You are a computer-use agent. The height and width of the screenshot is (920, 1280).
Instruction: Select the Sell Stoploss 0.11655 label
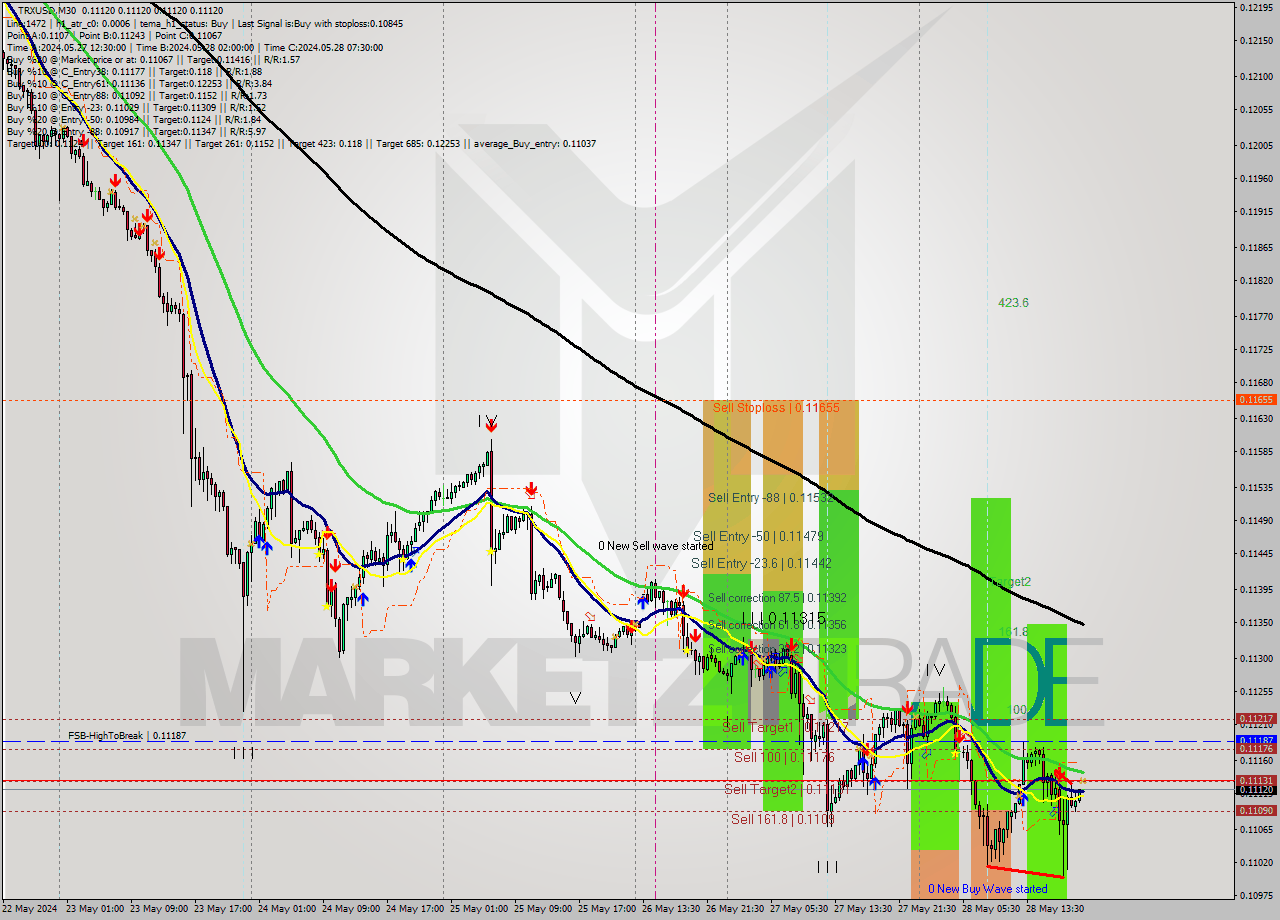pos(775,407)
